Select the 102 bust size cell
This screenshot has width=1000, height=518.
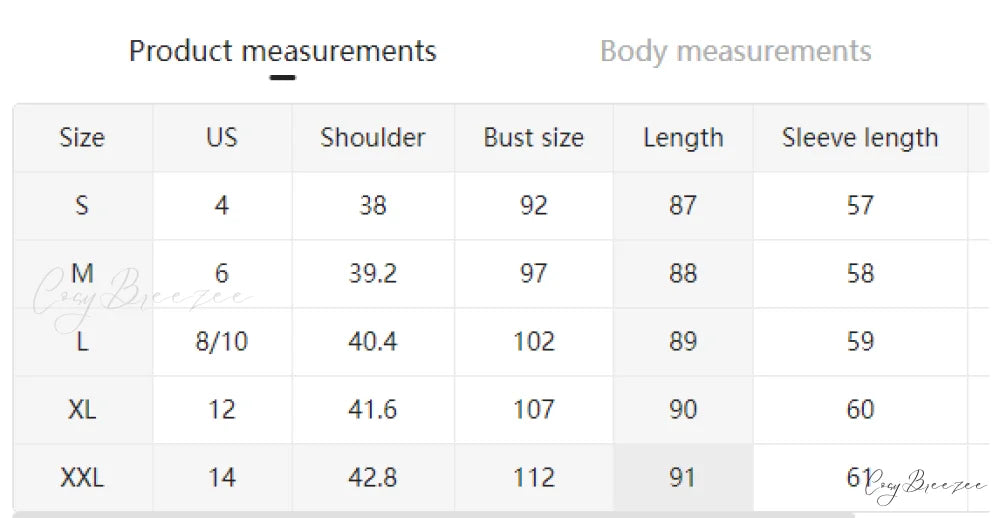533,342
